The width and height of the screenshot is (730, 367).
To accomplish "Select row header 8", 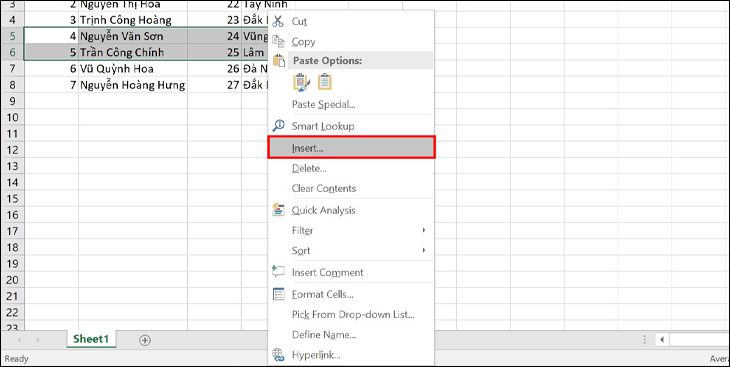I will [12, 85].
